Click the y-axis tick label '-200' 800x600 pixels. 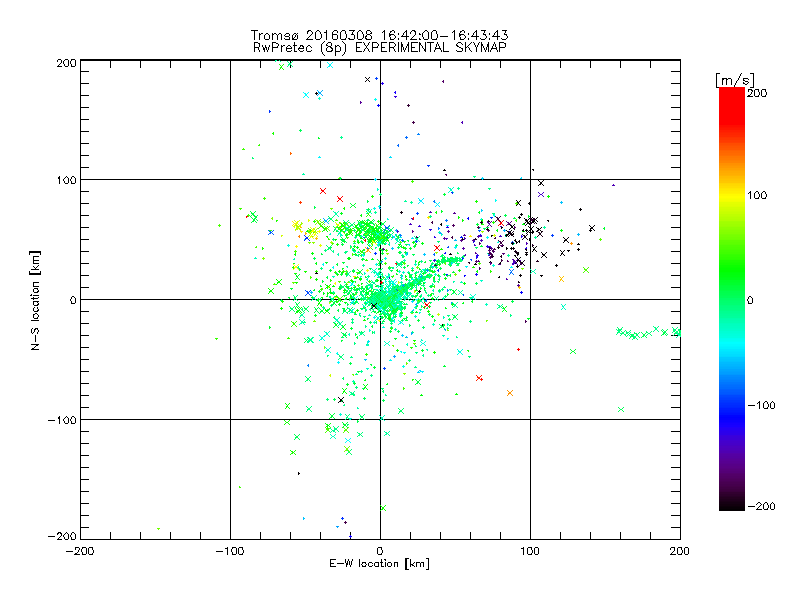(62, 536)
